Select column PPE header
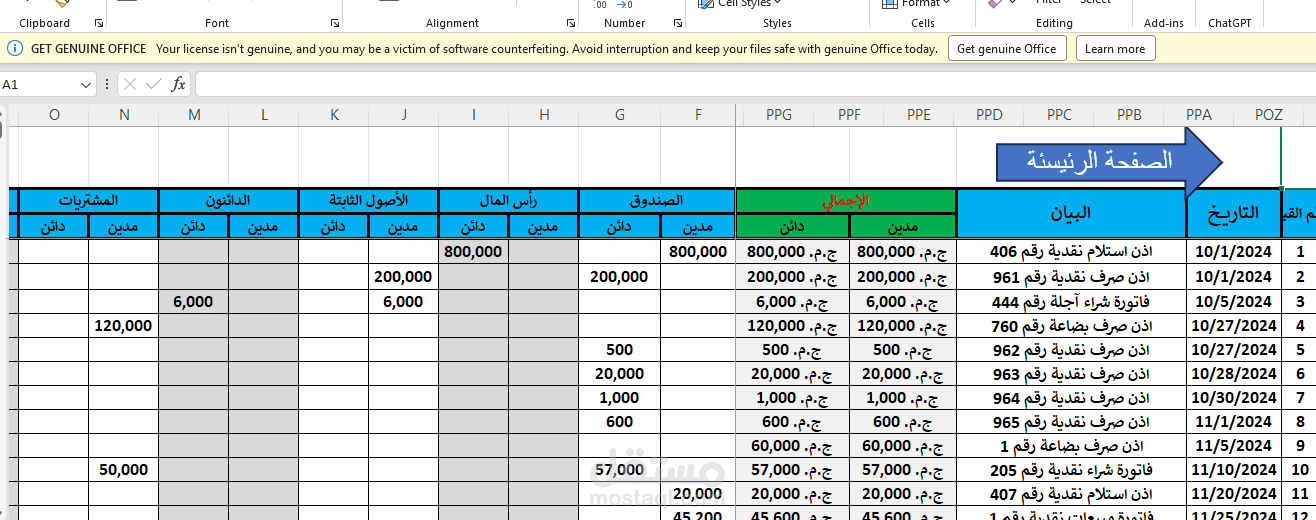This screenshot has height=520, width=1316. (x=919, y=115)
